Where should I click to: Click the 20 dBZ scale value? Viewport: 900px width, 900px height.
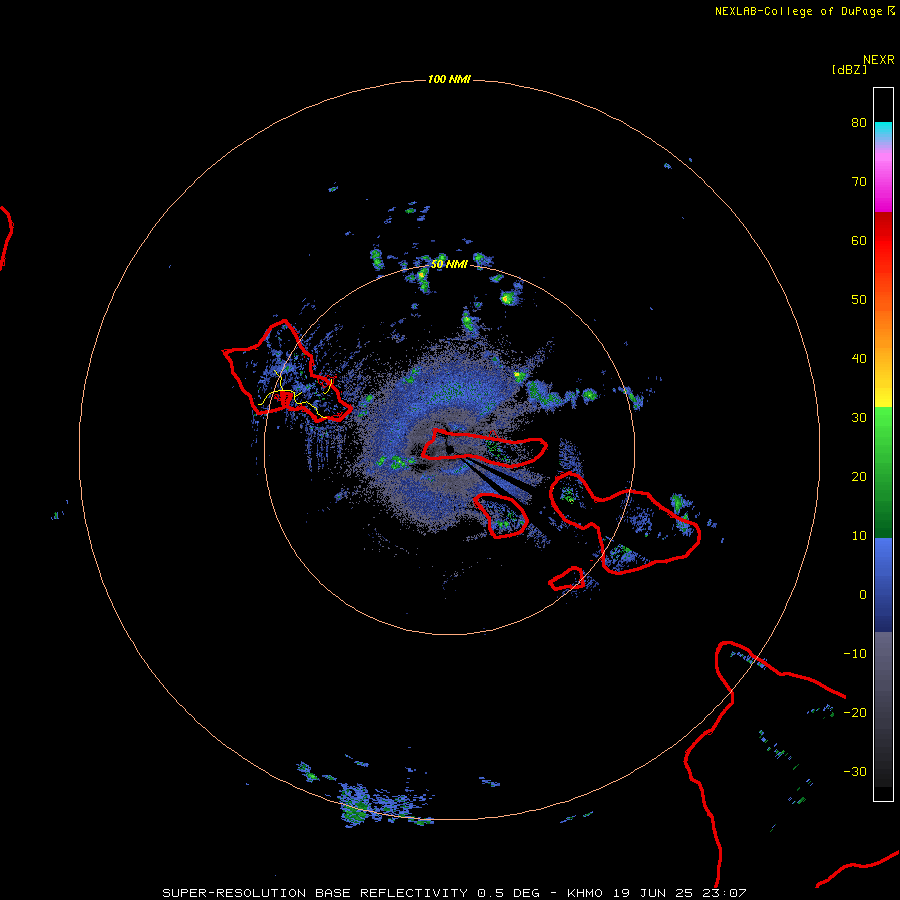point(859,476)
